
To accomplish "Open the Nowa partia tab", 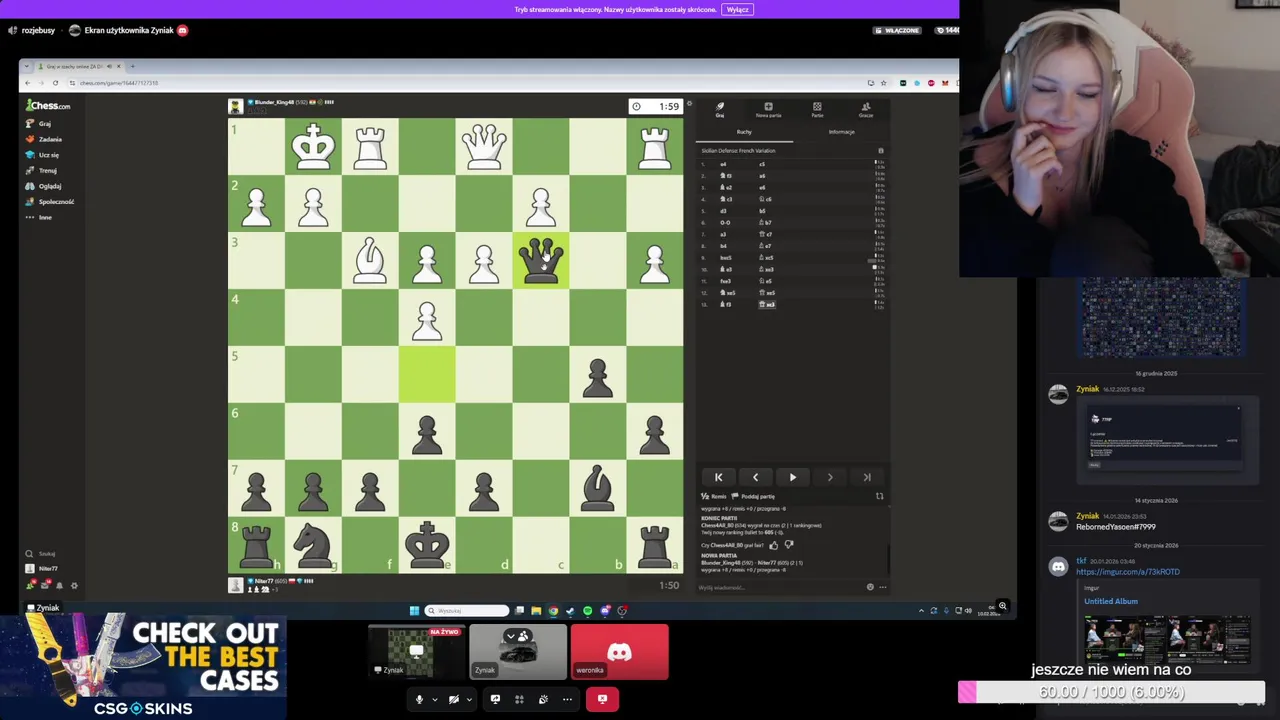I will pyautogui.click(x=768, y=109).
